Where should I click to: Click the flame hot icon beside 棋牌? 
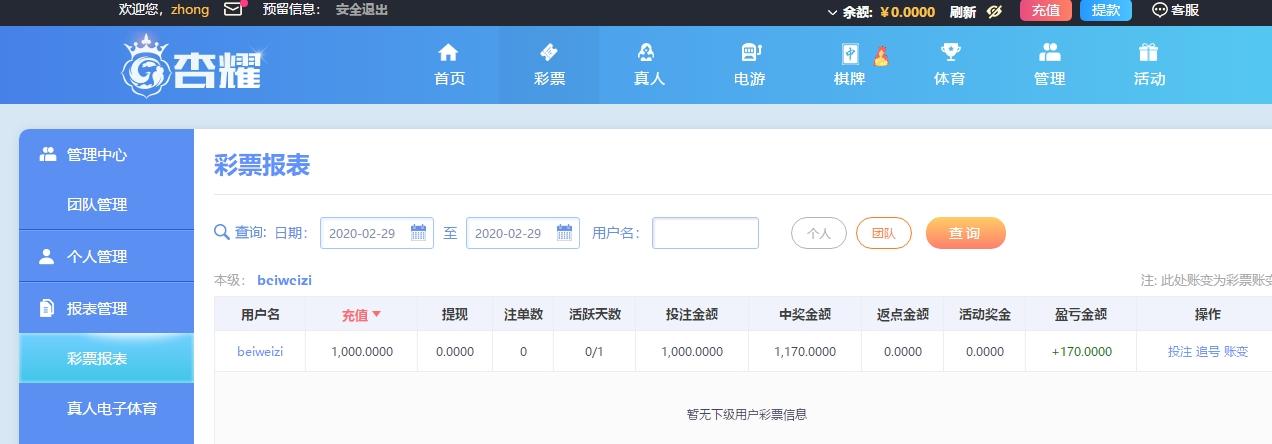tap(880, 56)
